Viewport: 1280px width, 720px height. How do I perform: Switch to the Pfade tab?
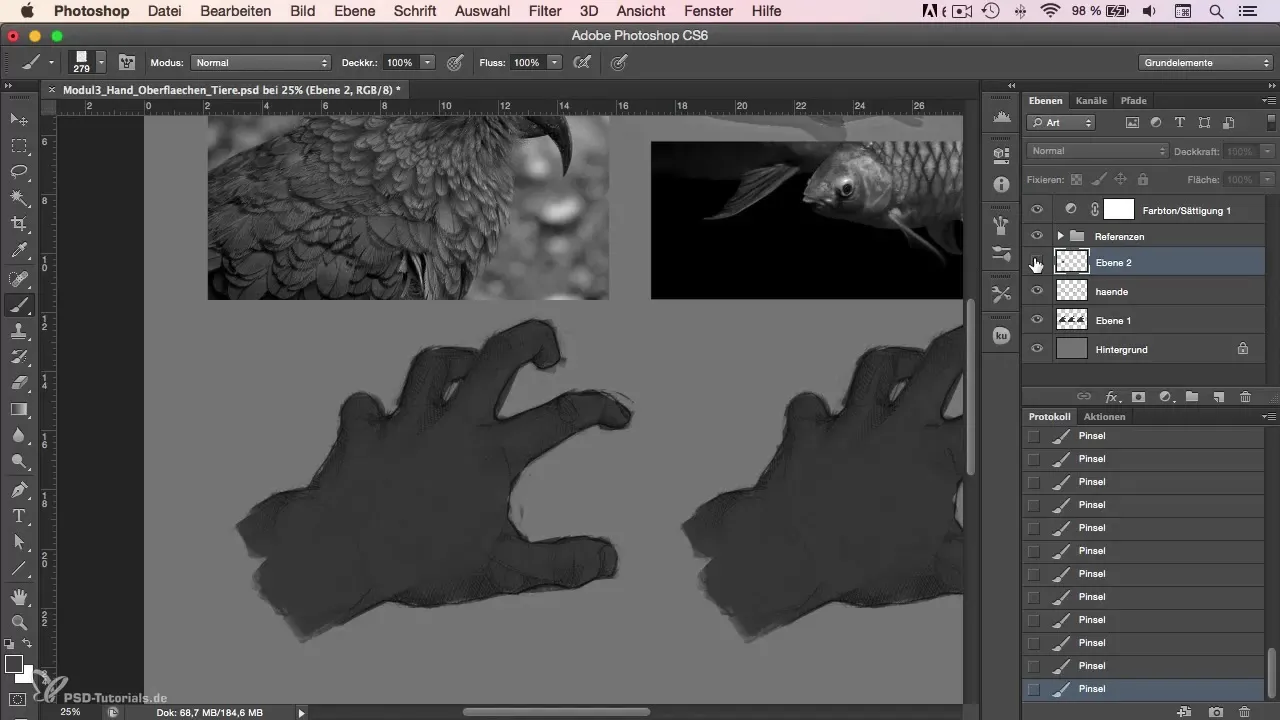click(x=1134, y=101)
